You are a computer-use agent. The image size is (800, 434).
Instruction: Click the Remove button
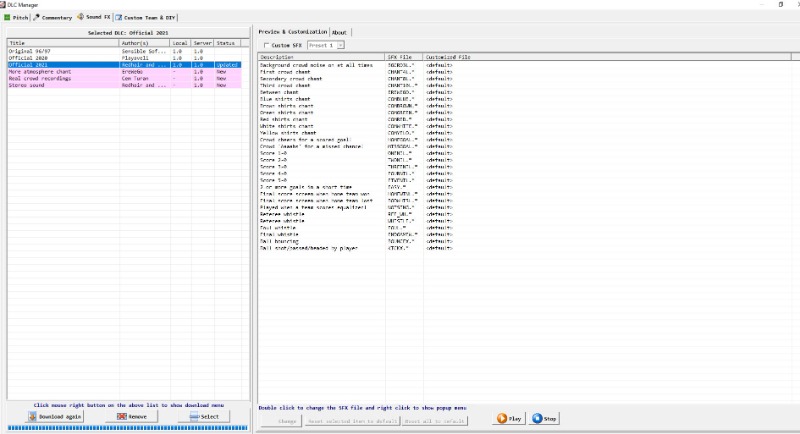coord(132,416)
